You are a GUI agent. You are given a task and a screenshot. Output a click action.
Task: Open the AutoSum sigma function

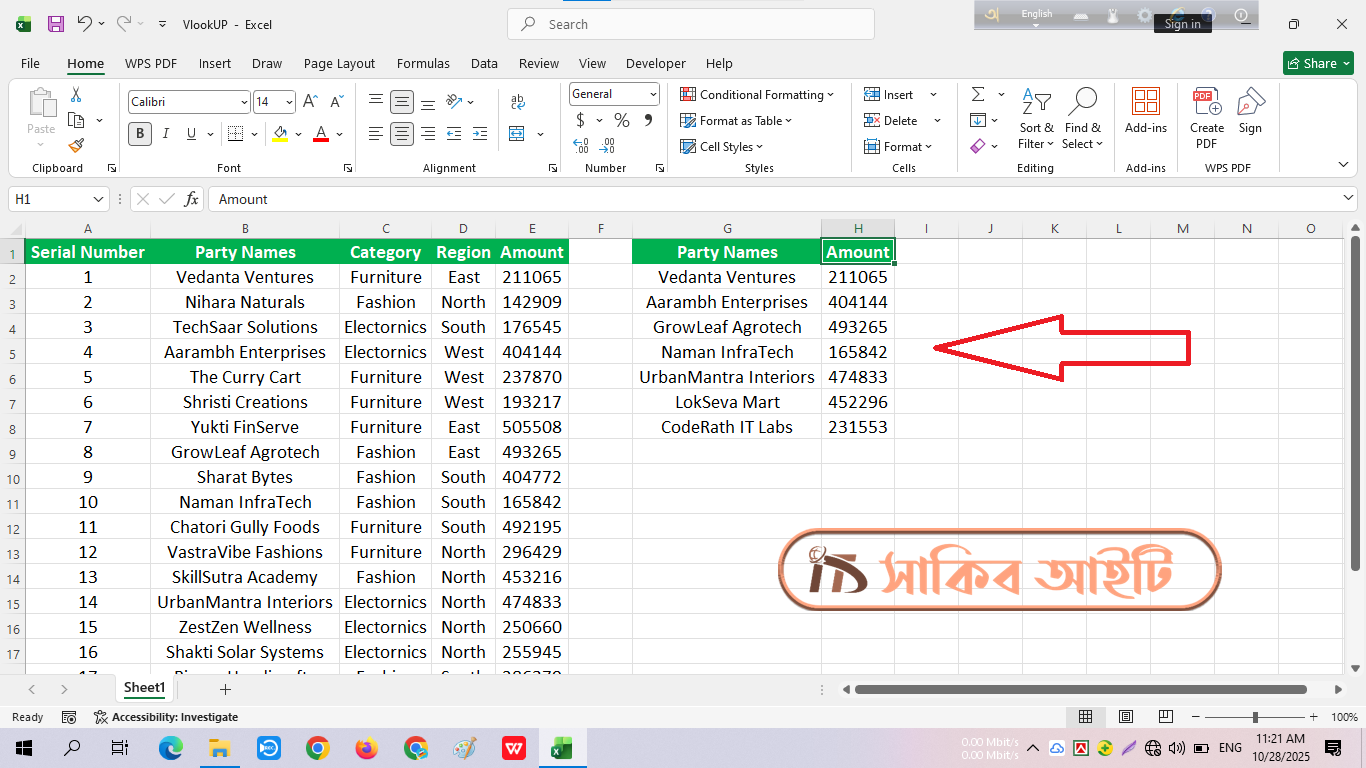tap(977, 94)
